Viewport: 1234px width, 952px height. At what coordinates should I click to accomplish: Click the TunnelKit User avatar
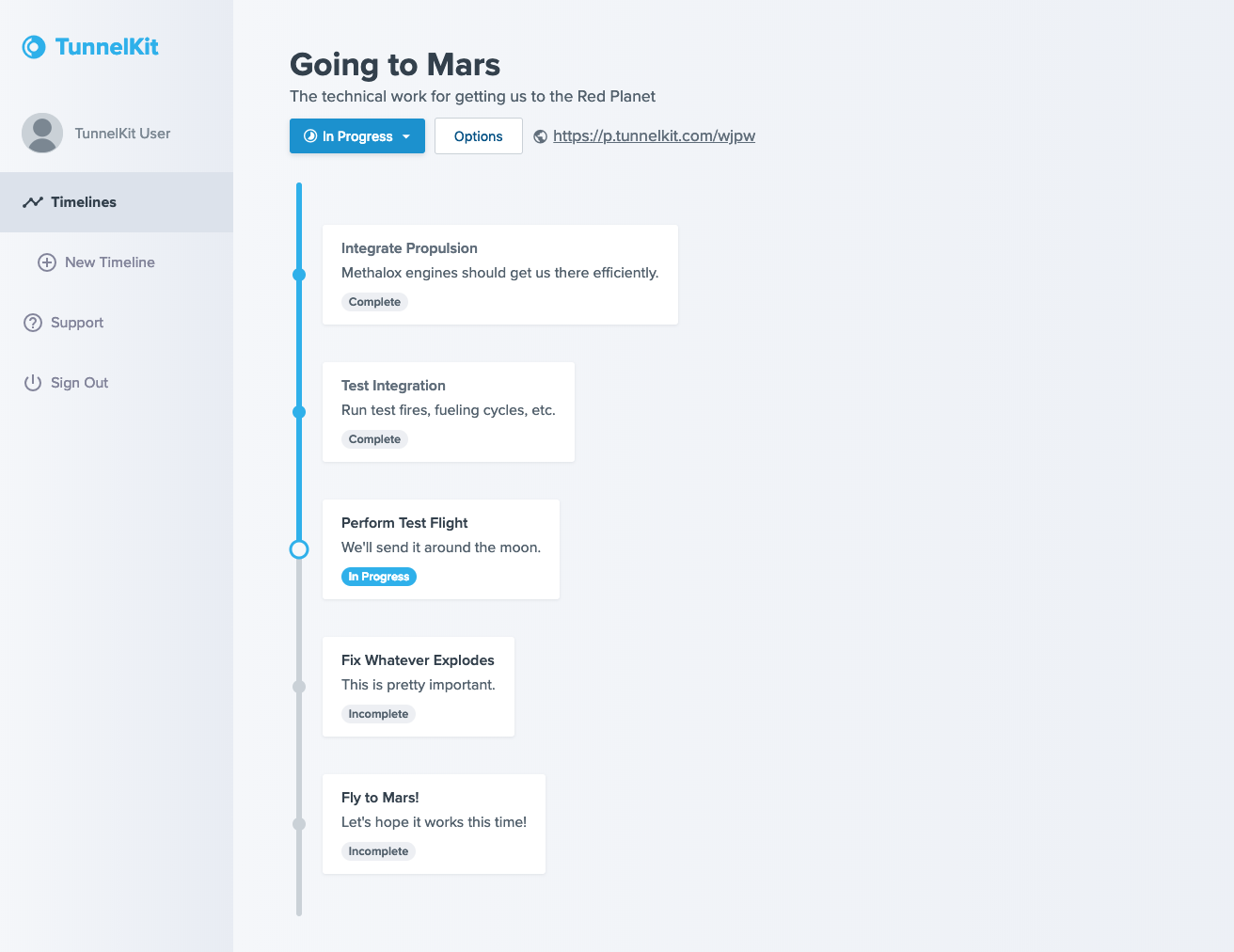pos(42,134)
